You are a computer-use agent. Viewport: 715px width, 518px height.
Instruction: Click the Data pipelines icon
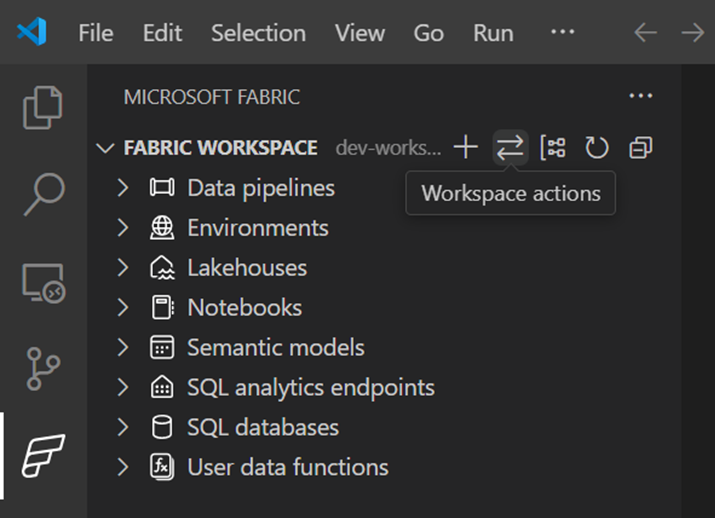point(162,187)
